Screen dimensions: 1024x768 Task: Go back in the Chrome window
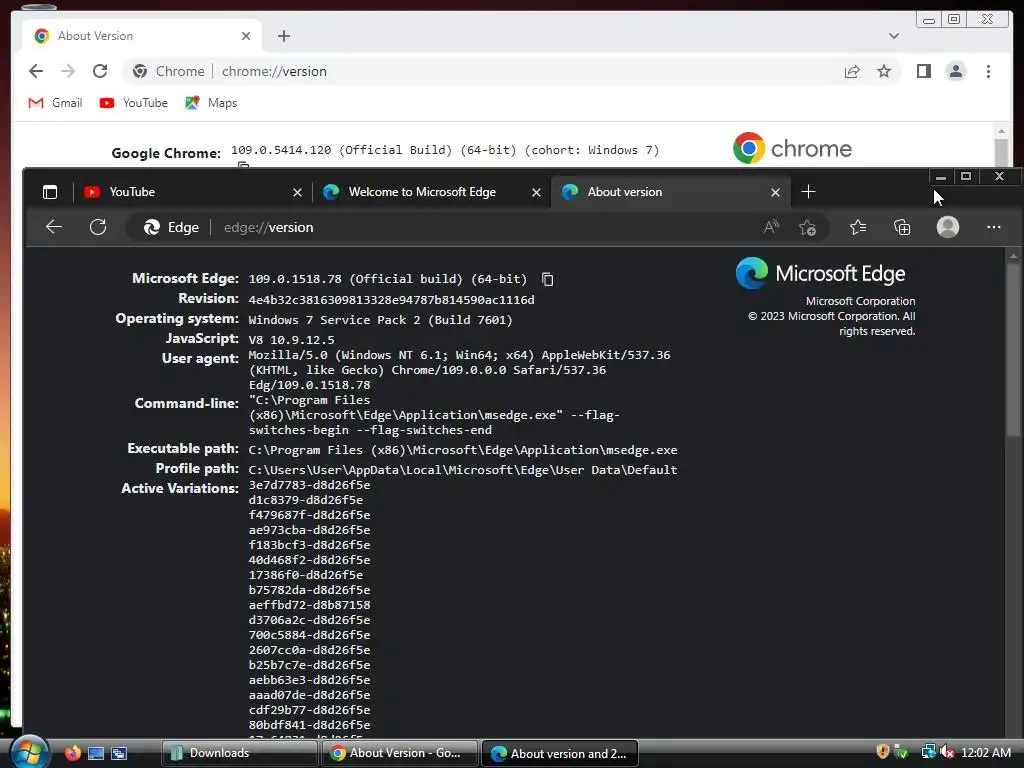pos(36,71)
